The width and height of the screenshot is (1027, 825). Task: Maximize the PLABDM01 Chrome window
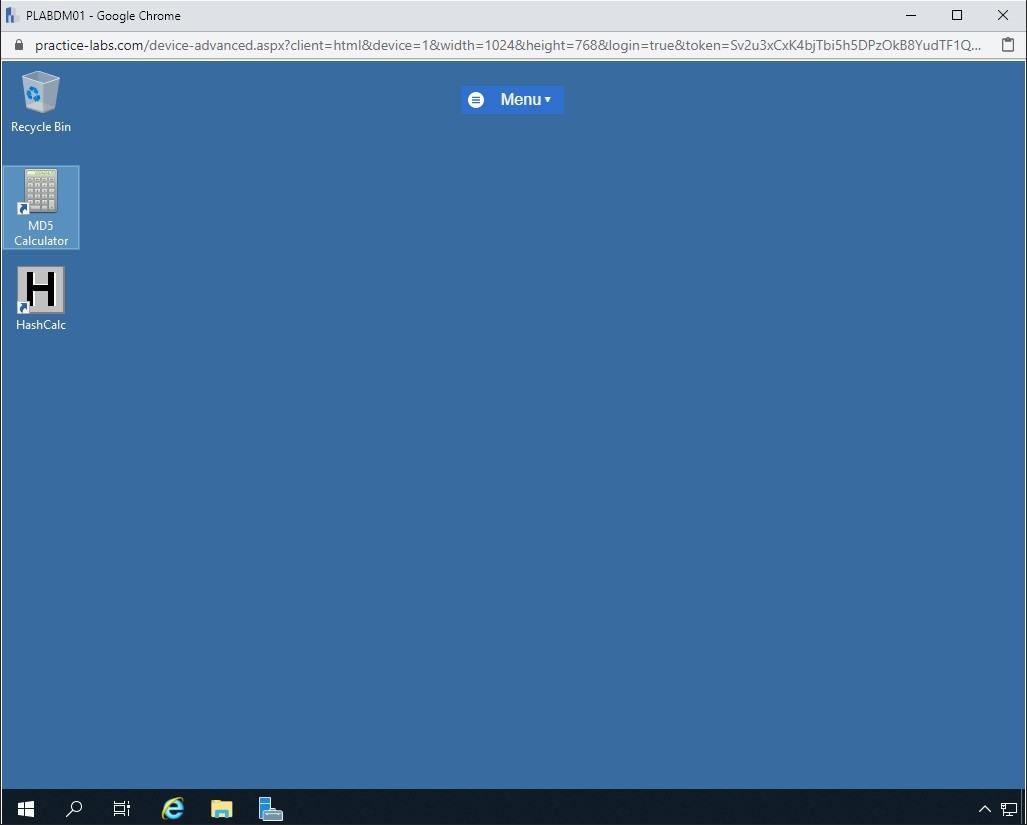click(957, 15)
